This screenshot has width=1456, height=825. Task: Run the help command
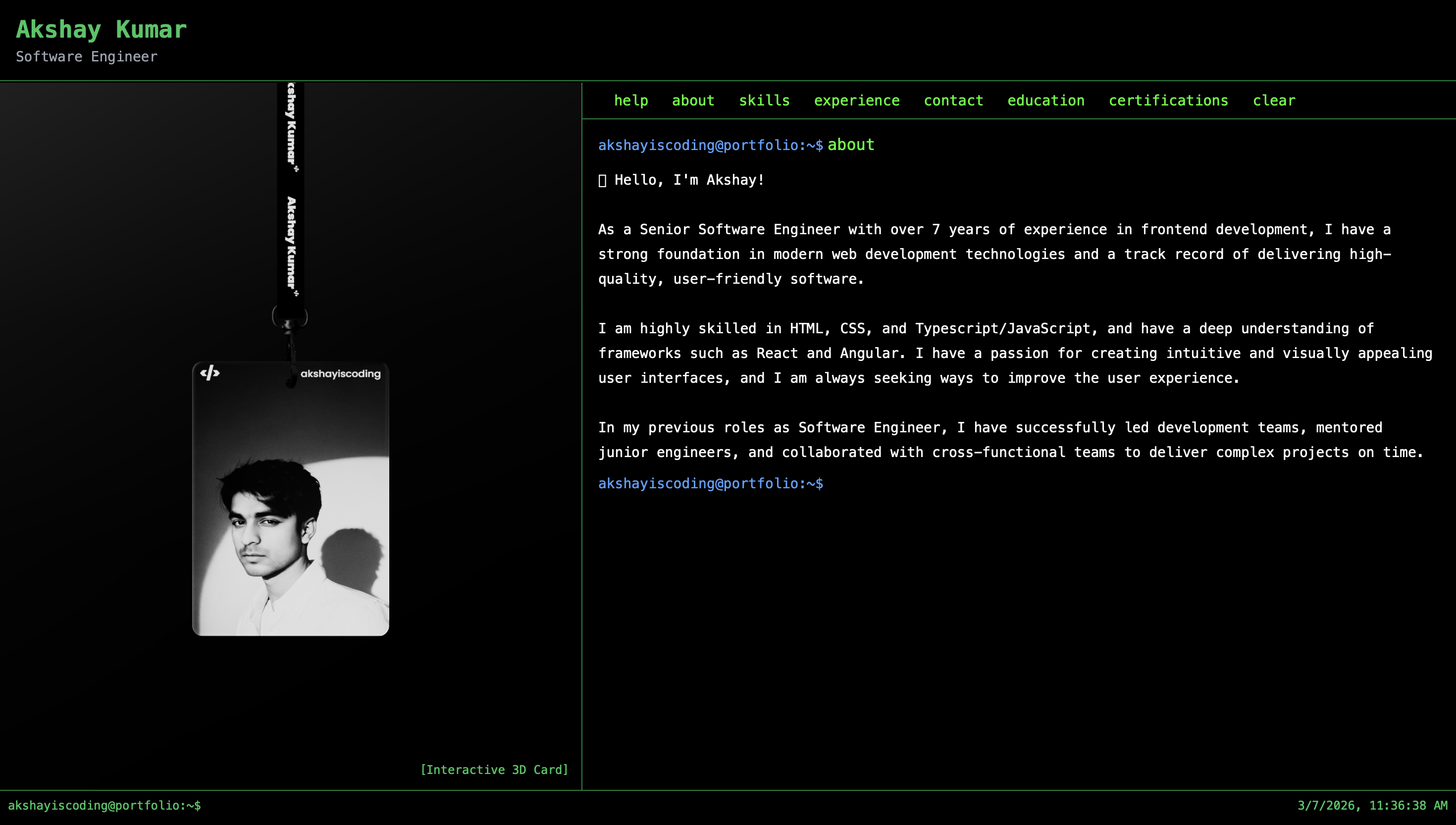[630, 101]
